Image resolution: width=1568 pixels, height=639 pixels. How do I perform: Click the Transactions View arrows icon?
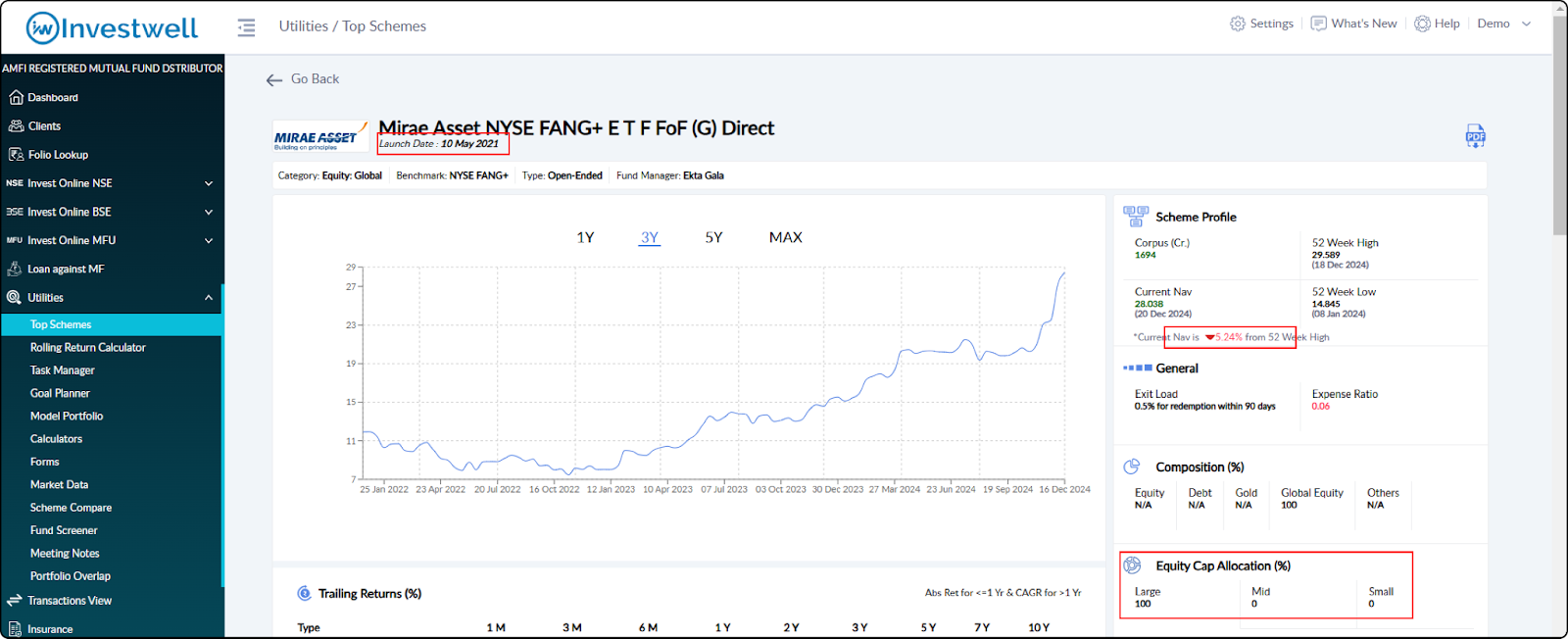pyautogui.click(x=14, y=600)
